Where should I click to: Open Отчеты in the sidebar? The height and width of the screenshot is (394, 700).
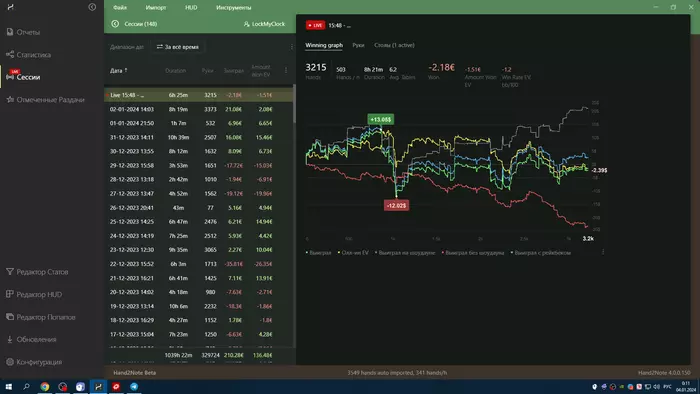[x=23, y=32]
